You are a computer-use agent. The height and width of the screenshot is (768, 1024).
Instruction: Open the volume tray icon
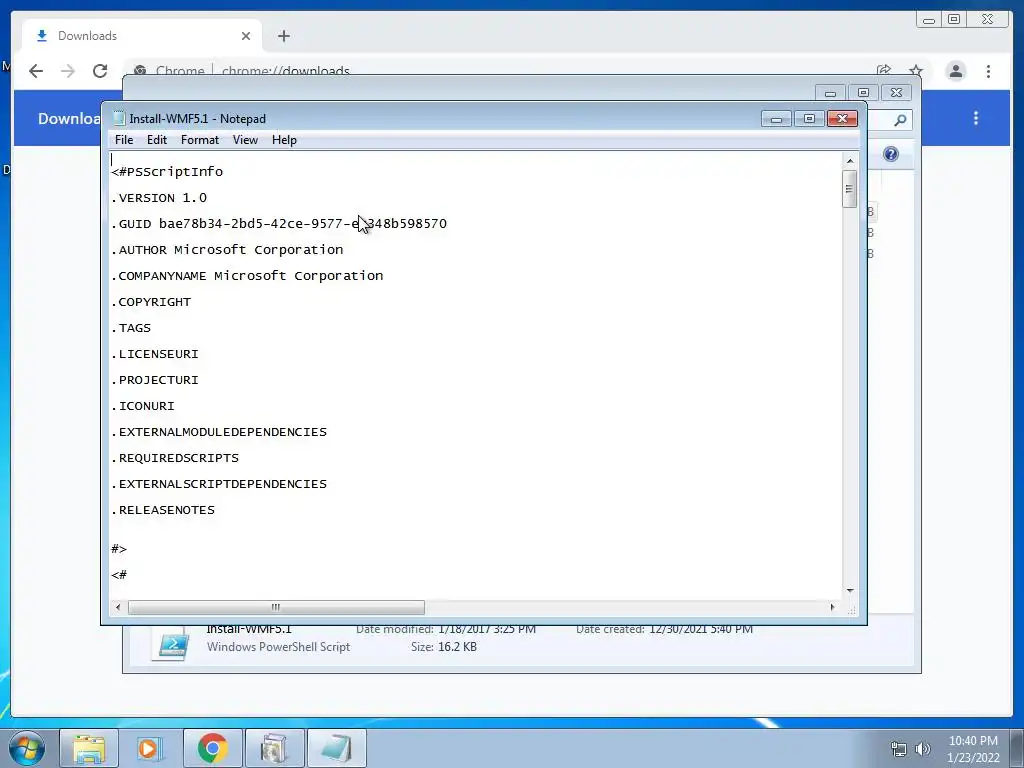pyautogui.click(x=922, y=749)
